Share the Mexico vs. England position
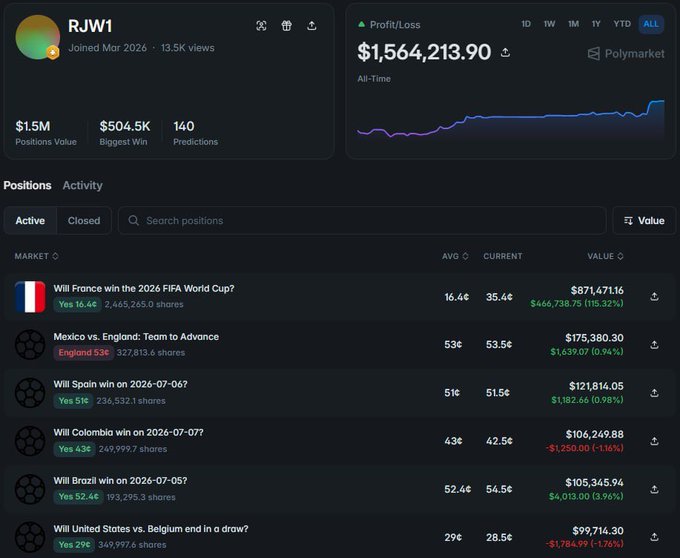 point(654,345)
